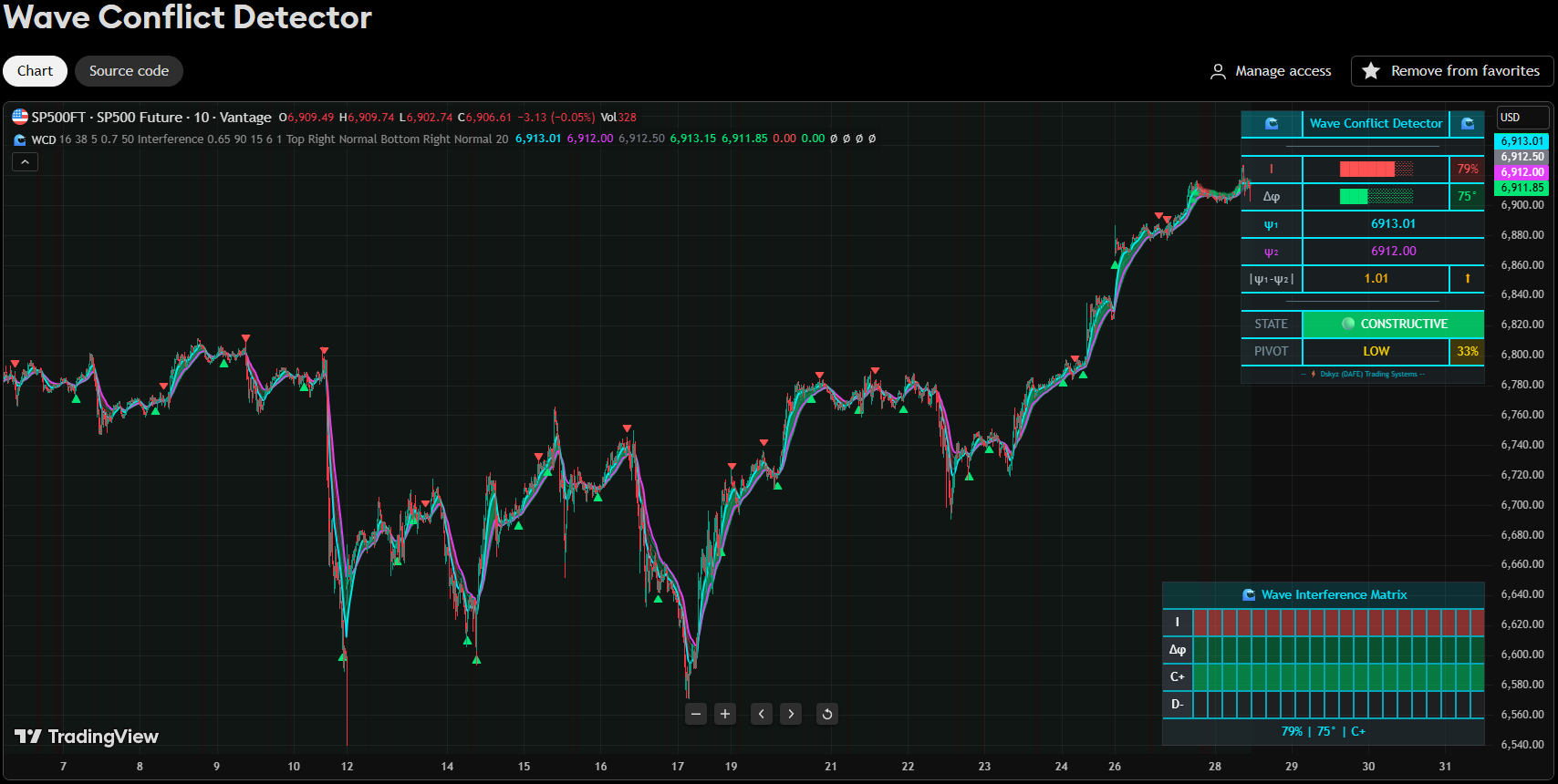Click the SP500FT symbol title
This screenshot has height=784, width=1558.
pos(151,117)
